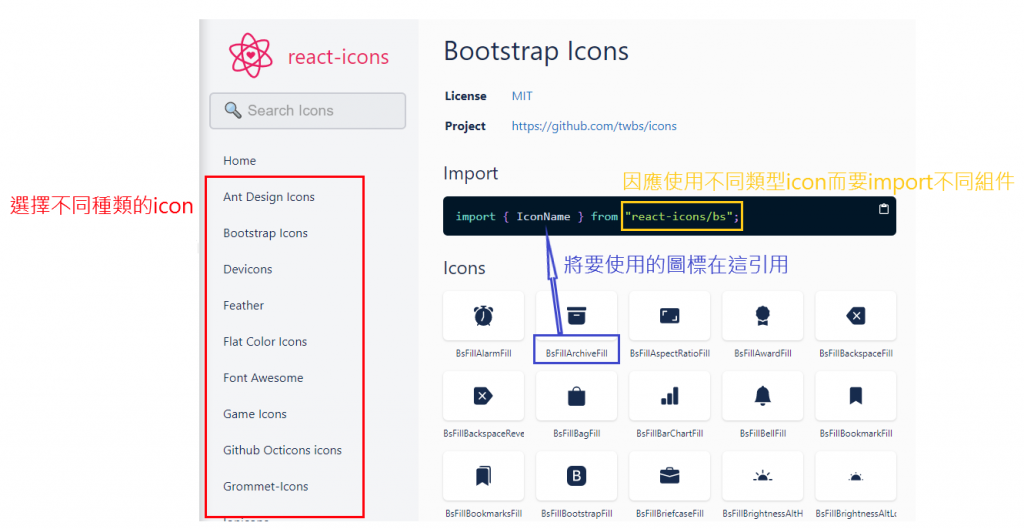The height and width of the screenshot is (529, 1024).
Task: Open Ant Design Icons category
Action: pos(268,197)
